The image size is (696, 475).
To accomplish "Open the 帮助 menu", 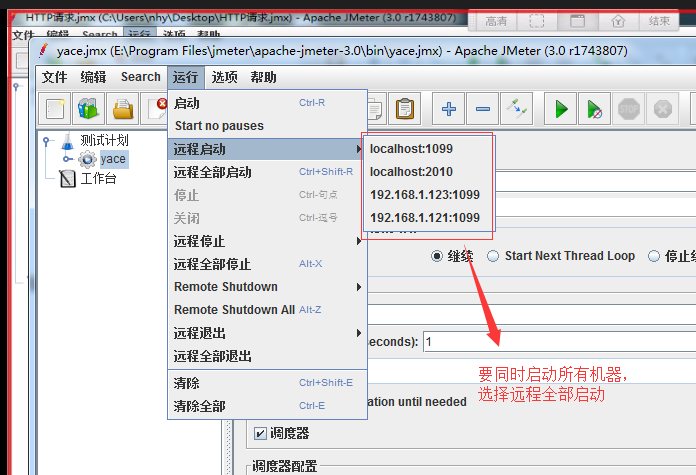I will pos(263,77).
